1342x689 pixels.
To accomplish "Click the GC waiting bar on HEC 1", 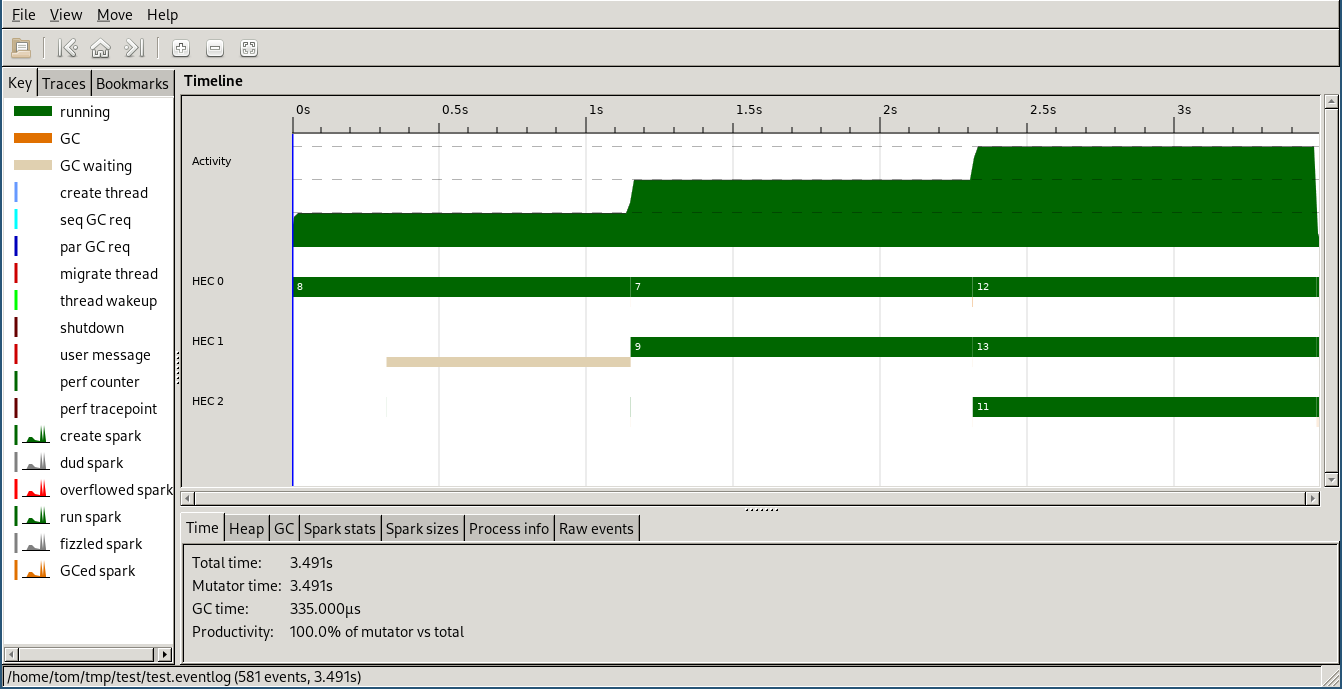I will (x=508, y=361).
